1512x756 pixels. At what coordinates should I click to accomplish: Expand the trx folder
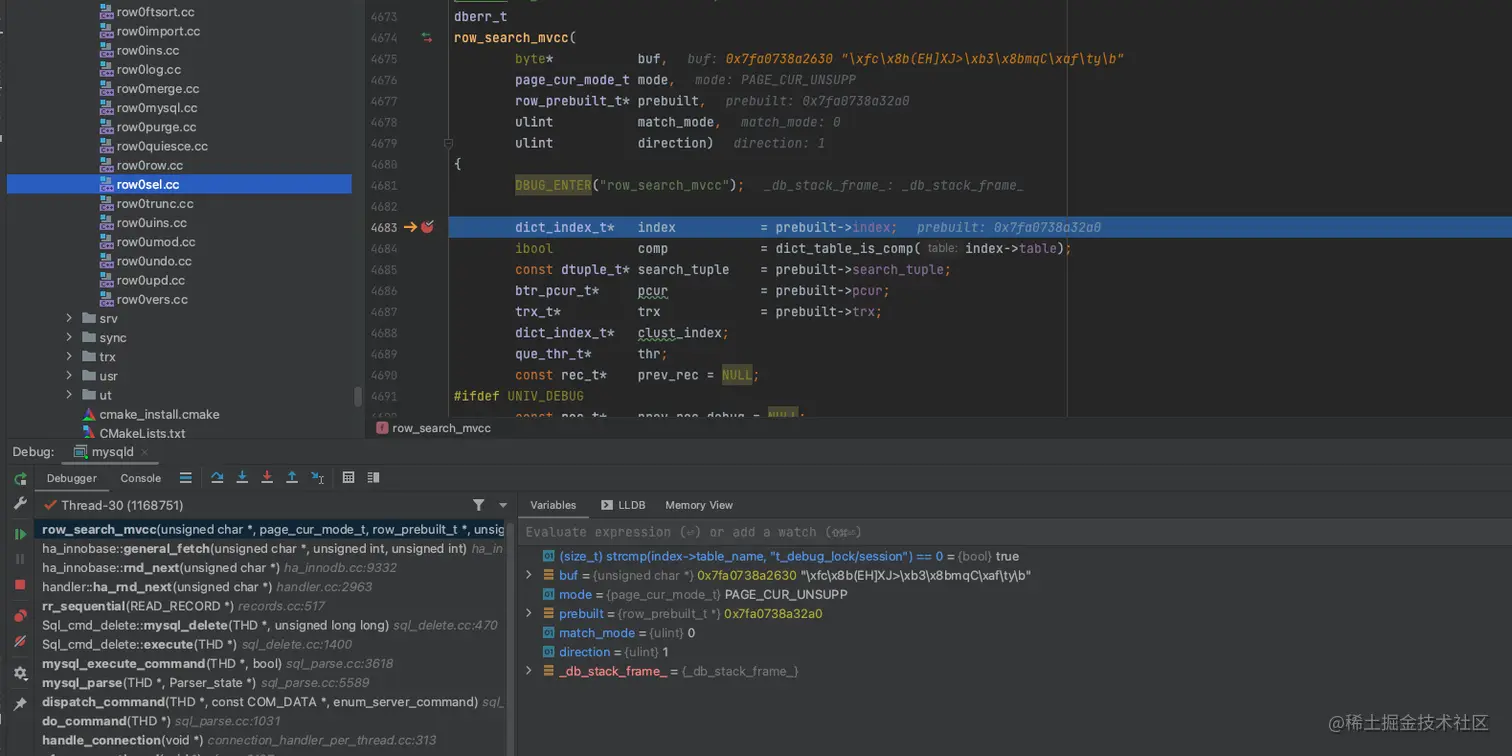click(69, 356)
